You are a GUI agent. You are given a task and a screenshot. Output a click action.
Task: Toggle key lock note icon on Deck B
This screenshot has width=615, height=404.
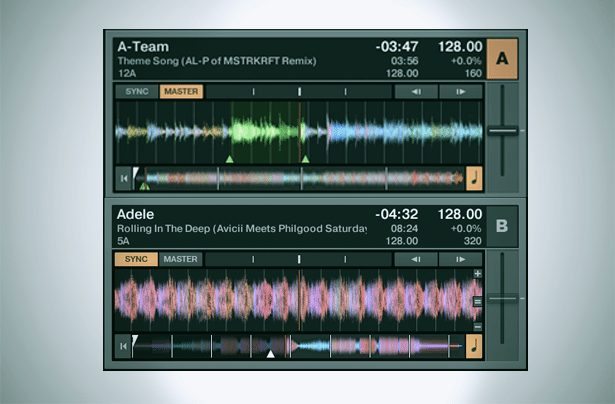coord(474,346)
